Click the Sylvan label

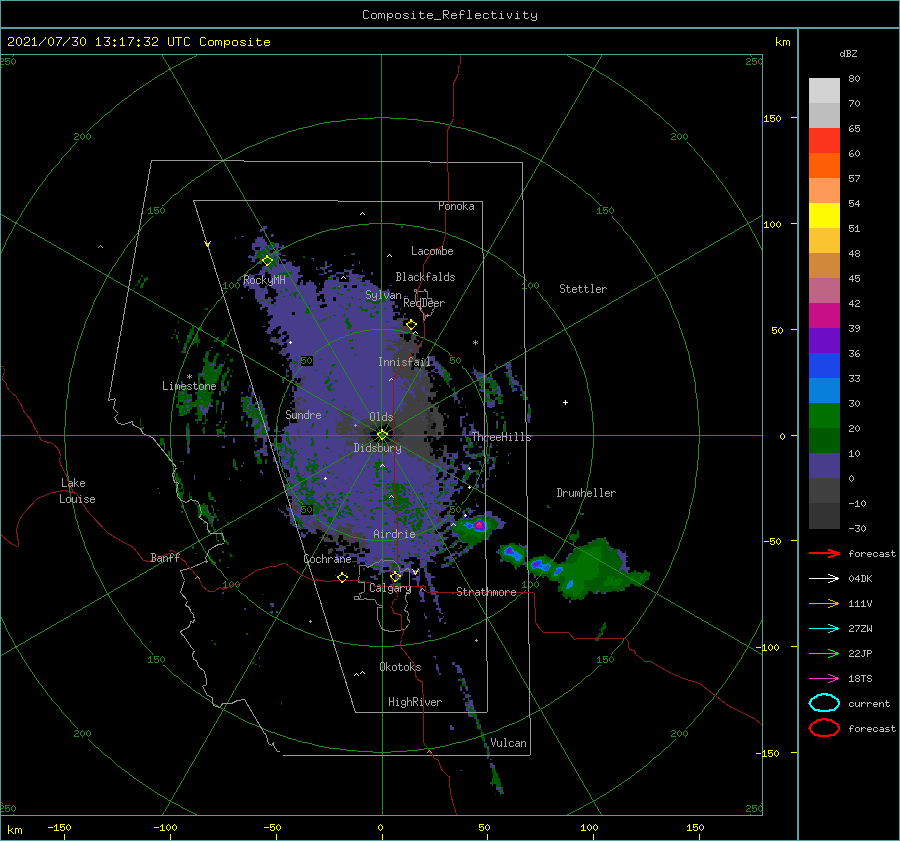(x=383, y=295)
